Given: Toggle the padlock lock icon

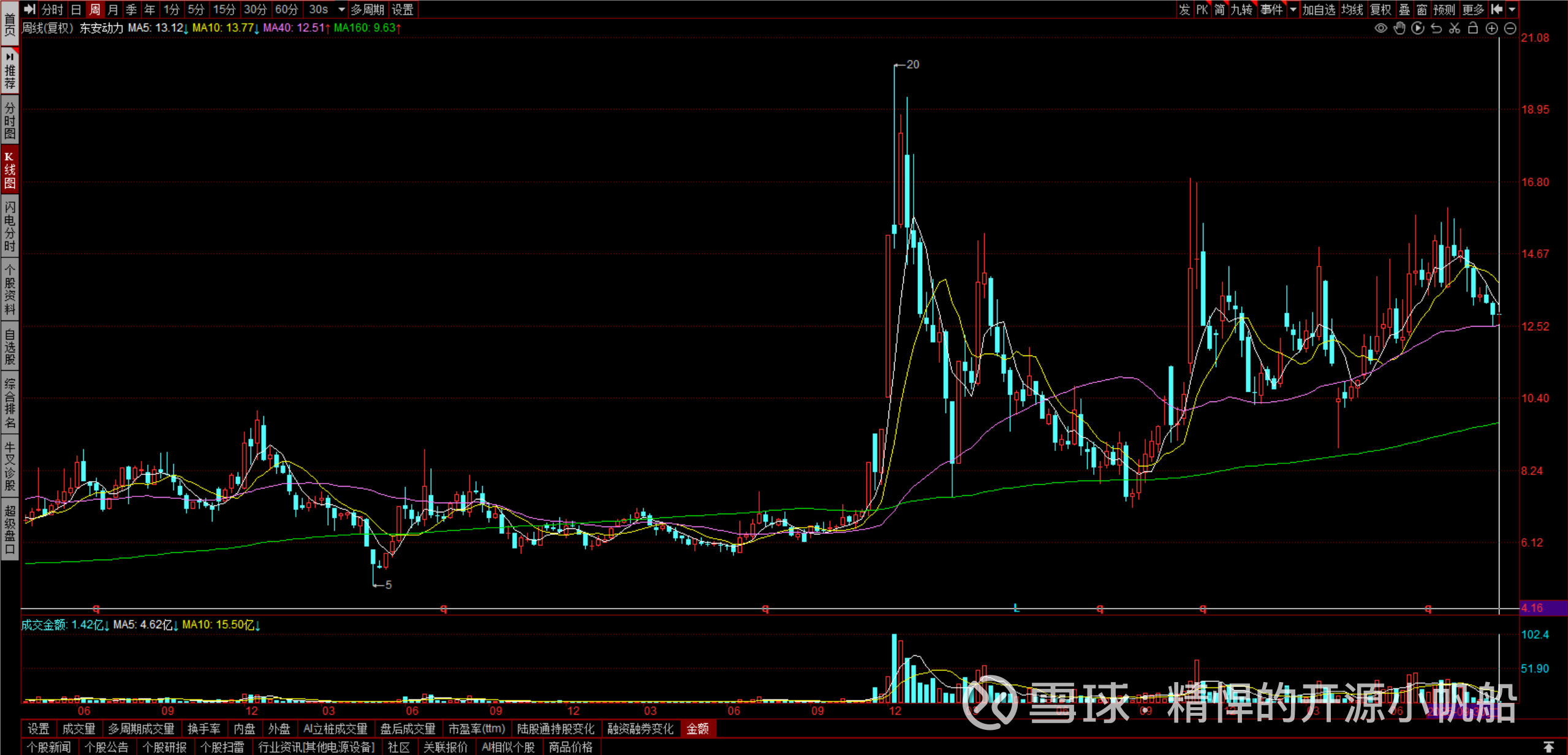Looking at the screenshot, I should pyautogui.click(x=1473, y=28).
